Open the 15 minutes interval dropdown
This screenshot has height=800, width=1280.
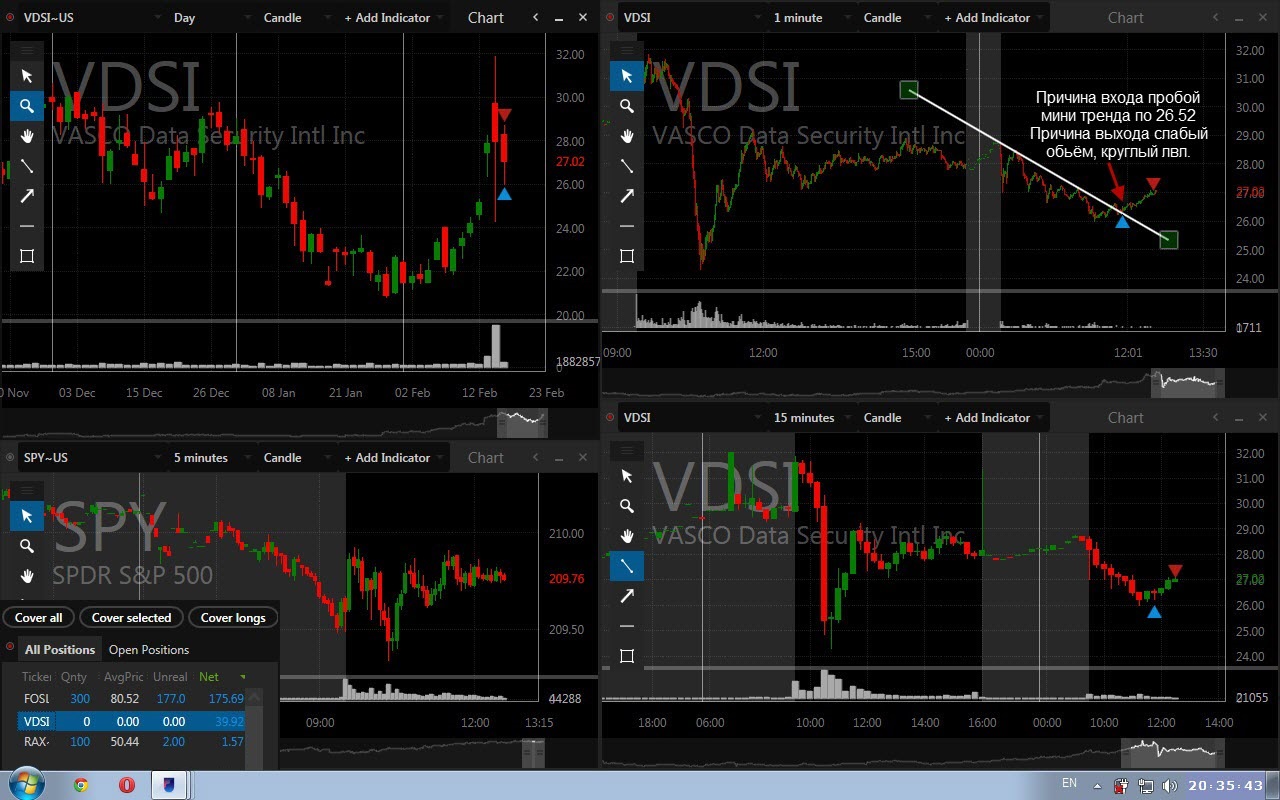811,418
